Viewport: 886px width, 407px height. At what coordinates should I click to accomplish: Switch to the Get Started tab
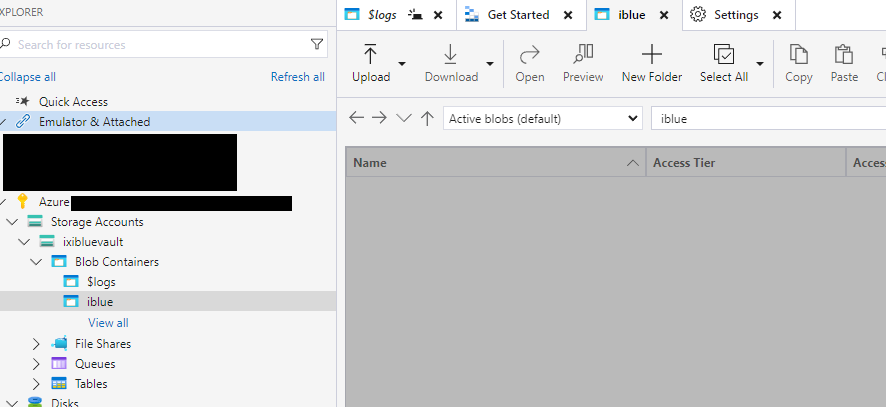pyautogui.click(x=518, y=15)
